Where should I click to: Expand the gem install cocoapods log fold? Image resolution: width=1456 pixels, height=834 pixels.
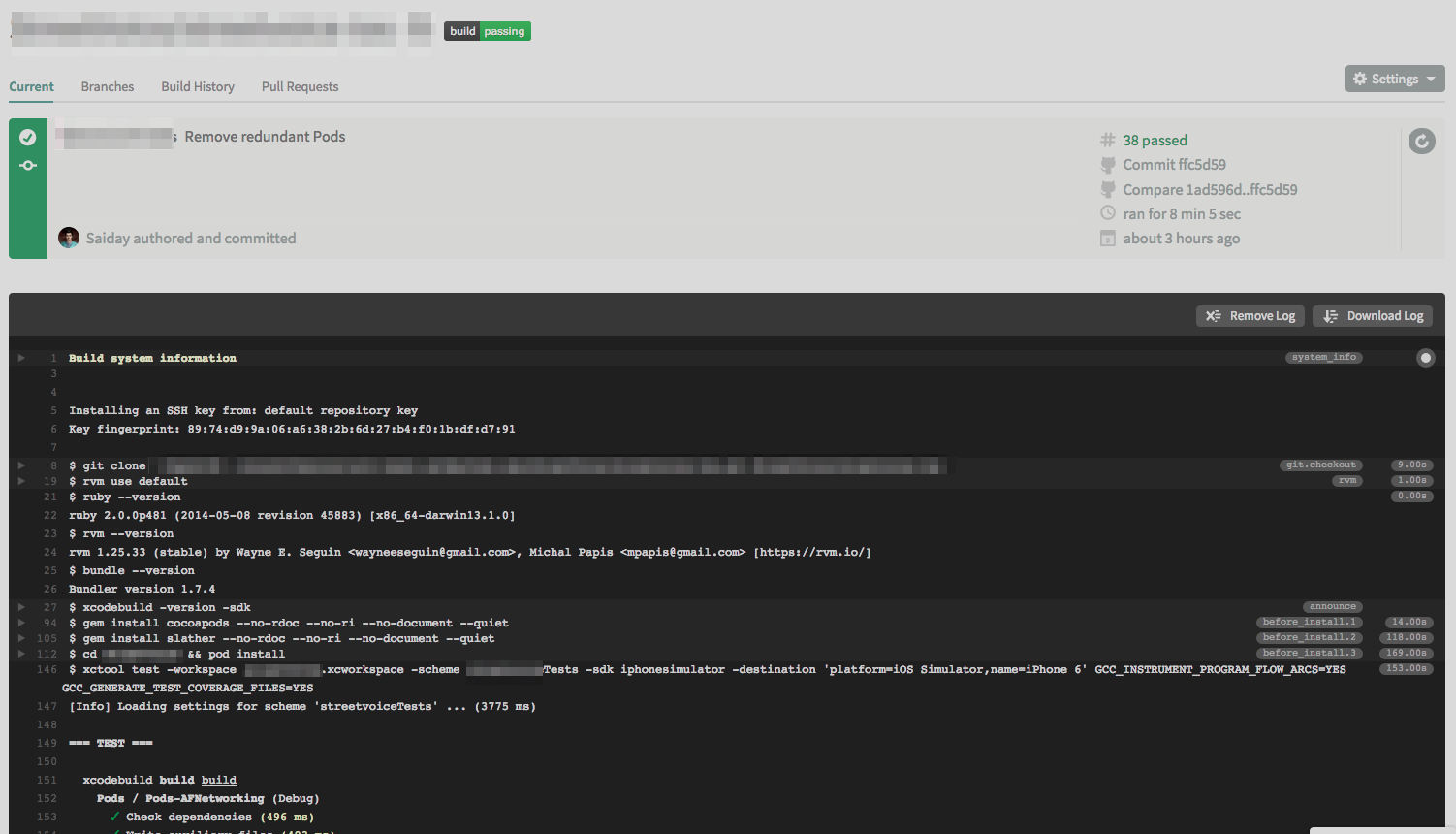click(21, 623)
